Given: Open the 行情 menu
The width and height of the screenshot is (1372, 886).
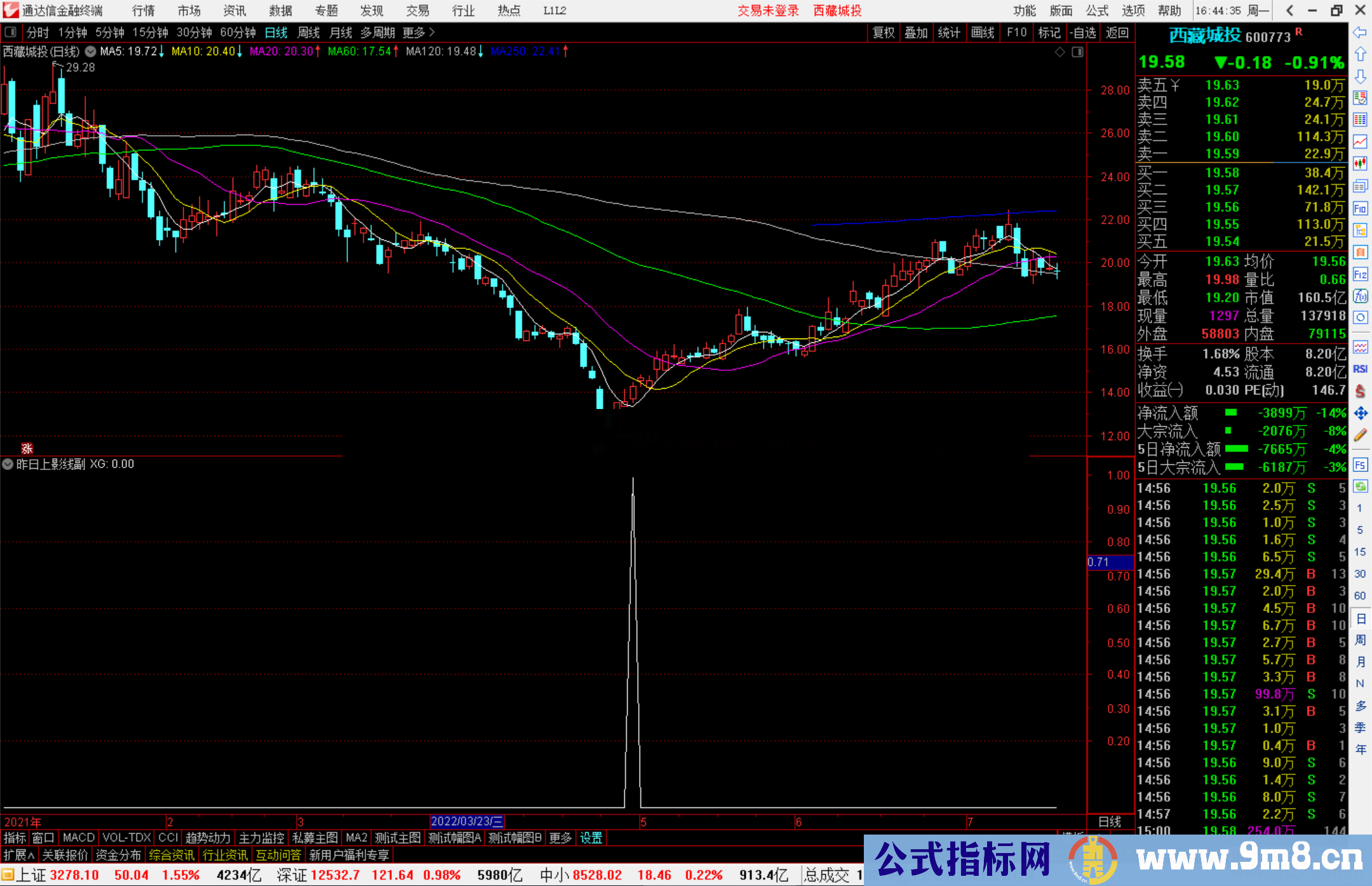Looking at the screenshot, I should click(x=144, y=11).
